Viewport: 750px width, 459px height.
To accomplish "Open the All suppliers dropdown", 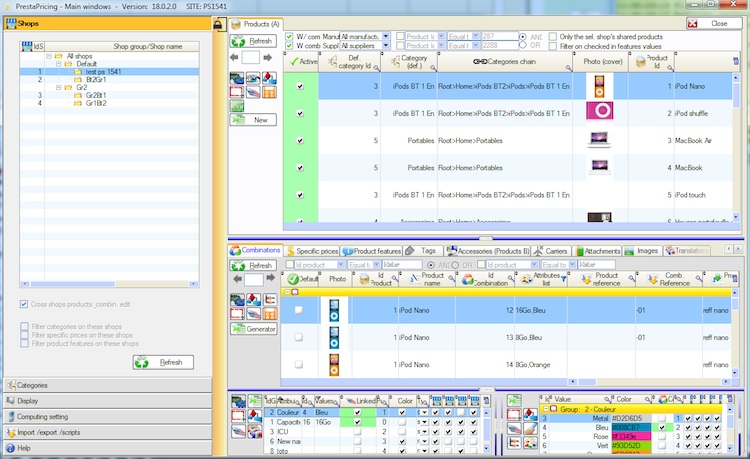I will (x=386, y=46).
